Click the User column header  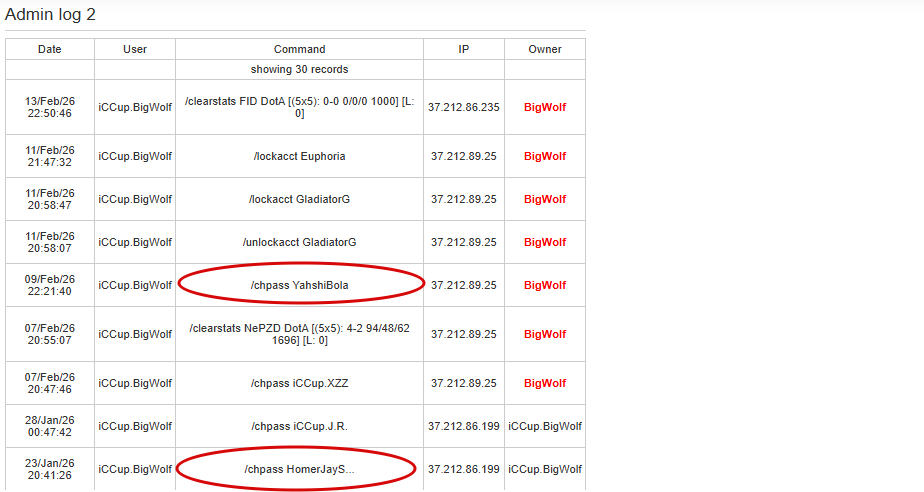click(135, 49)
